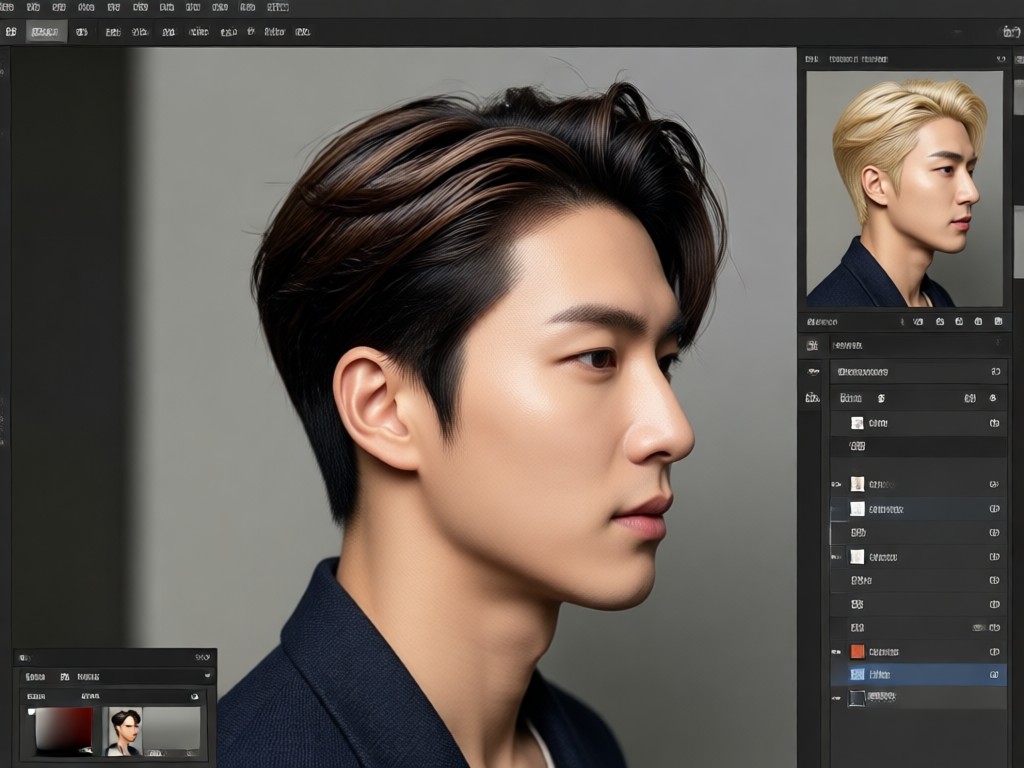The width and height of the screenshot is (1024, 768).
Task: Click the highlighted button in the options bar
Action: (46, 31)
